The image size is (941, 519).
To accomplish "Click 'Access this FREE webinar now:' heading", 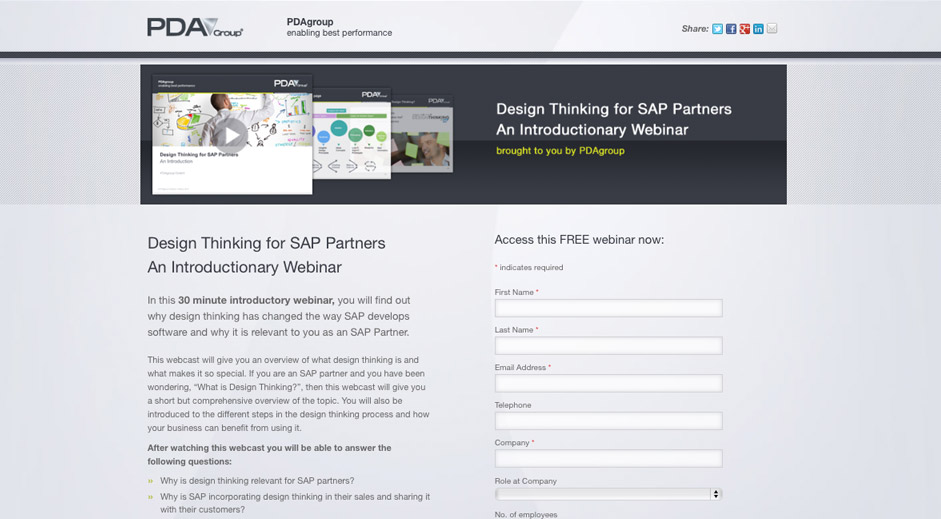I will point(579,239).
